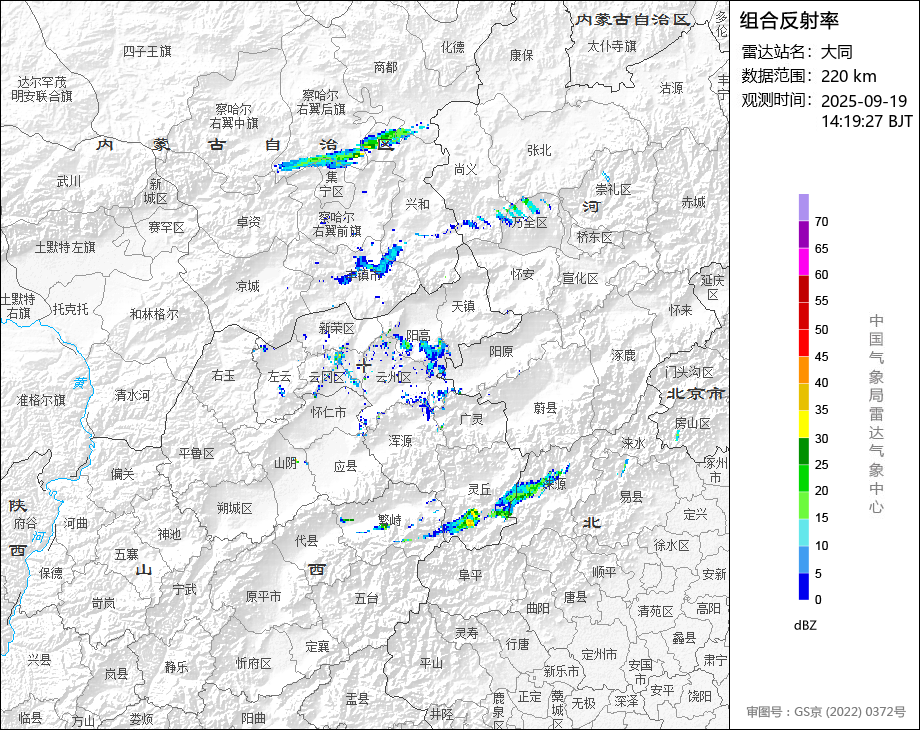Click the 北京市 map label

click(696, 394)
